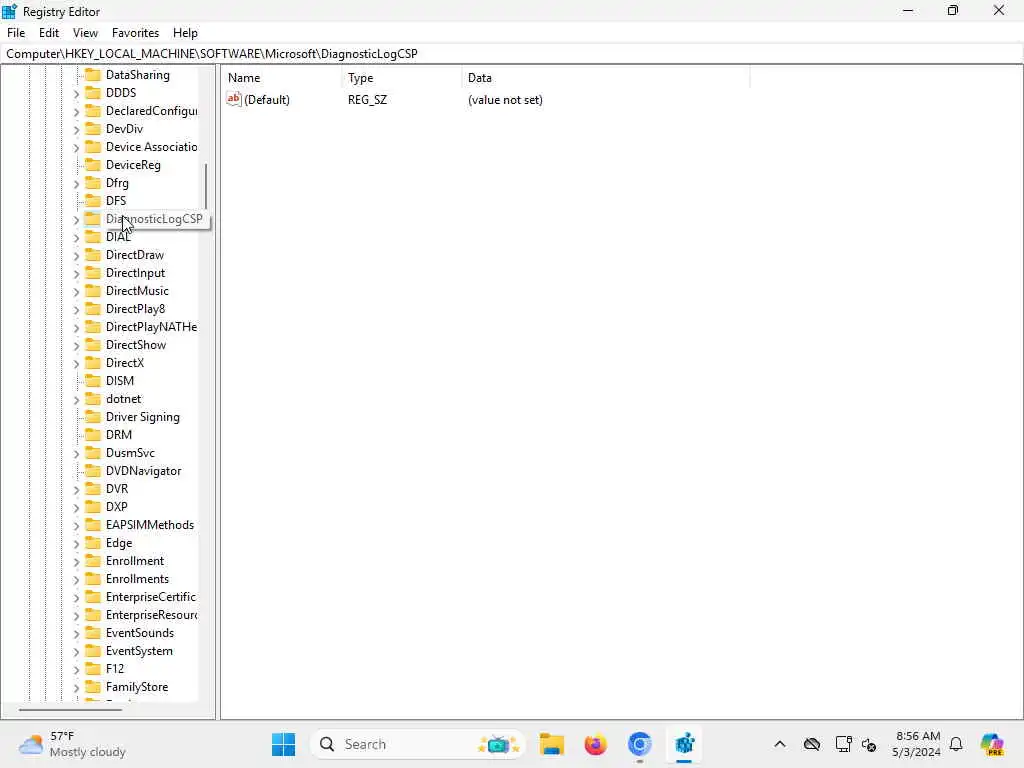
Task: Expand the DevDiv key
Action: pyautogui.click(x=76, y=129)
